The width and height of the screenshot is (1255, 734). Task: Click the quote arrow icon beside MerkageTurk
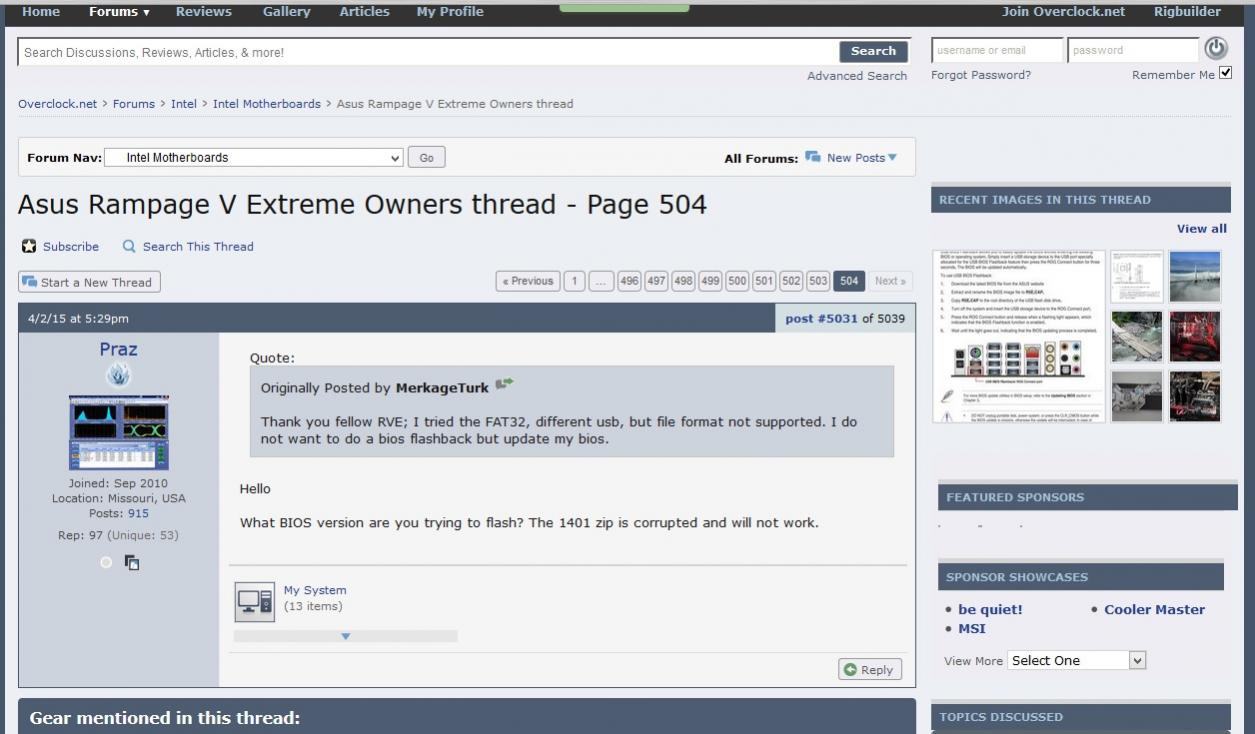coord(503,383)
